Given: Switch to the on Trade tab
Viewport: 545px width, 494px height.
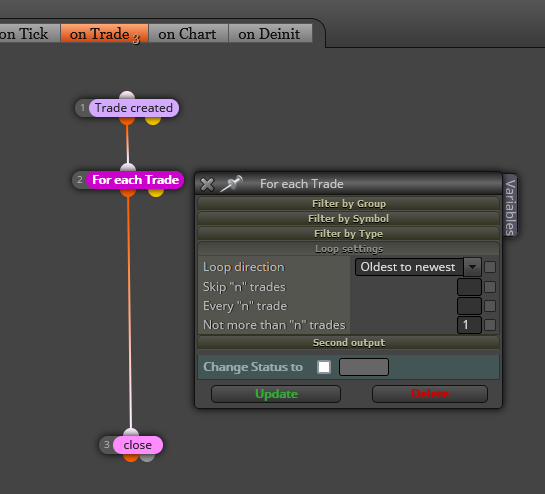Looking at the screenshot, I should 104,34.
